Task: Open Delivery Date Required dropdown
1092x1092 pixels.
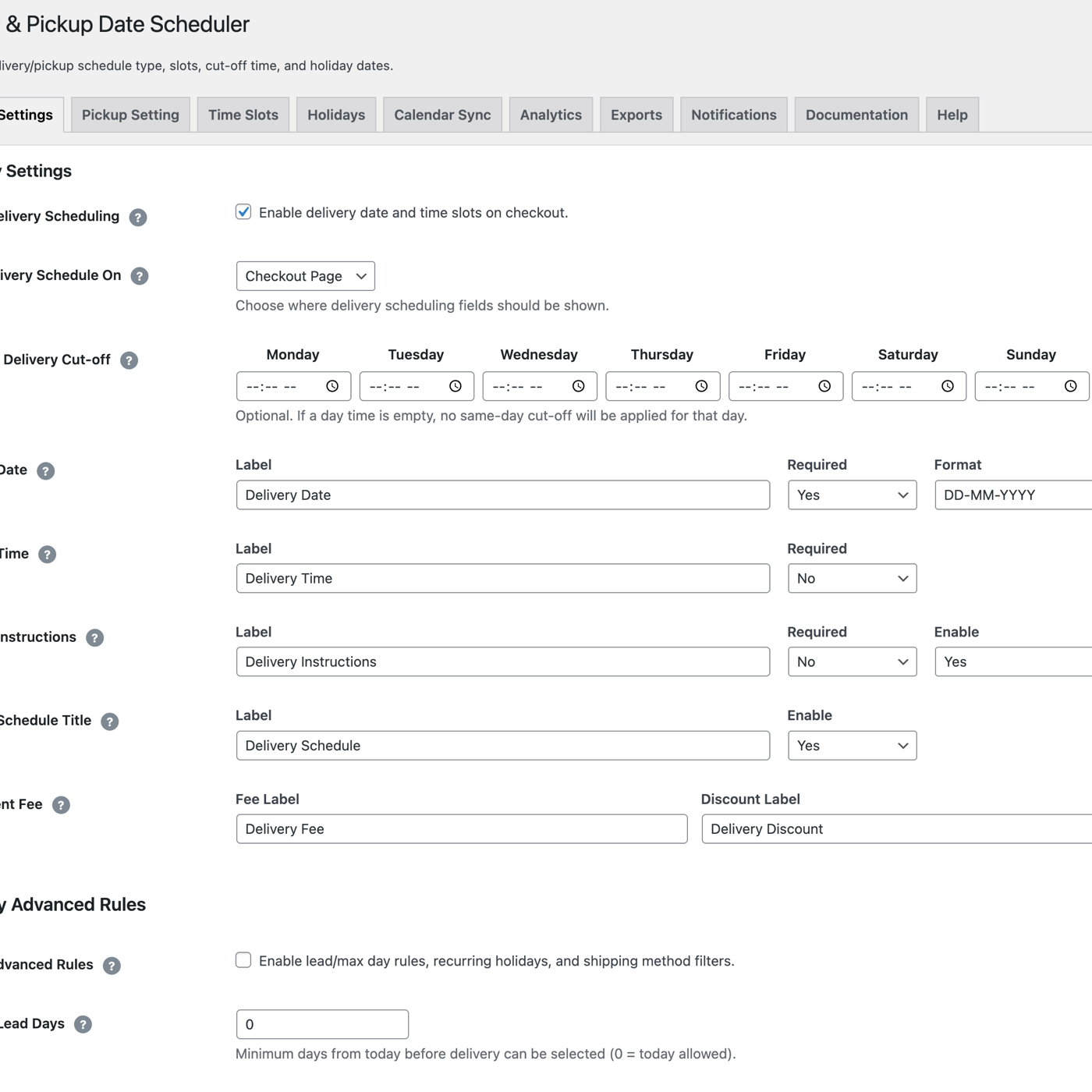Action: 853,495
